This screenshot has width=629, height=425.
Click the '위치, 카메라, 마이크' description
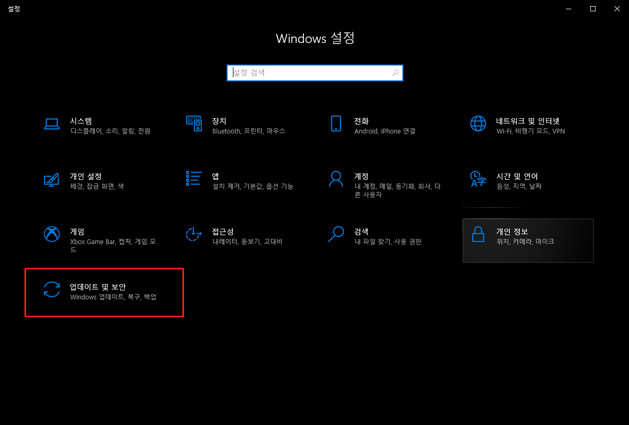(x=525, y=242)
